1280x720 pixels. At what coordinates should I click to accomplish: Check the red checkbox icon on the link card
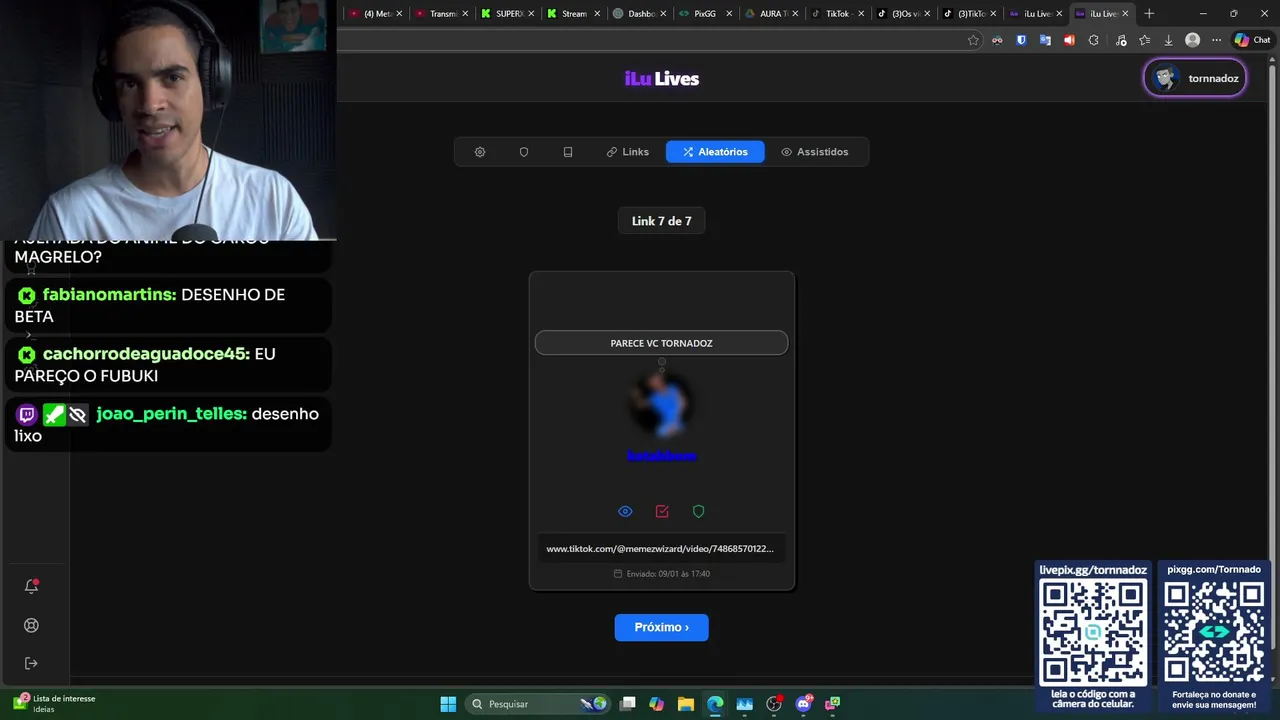click(x=662, y=511)
